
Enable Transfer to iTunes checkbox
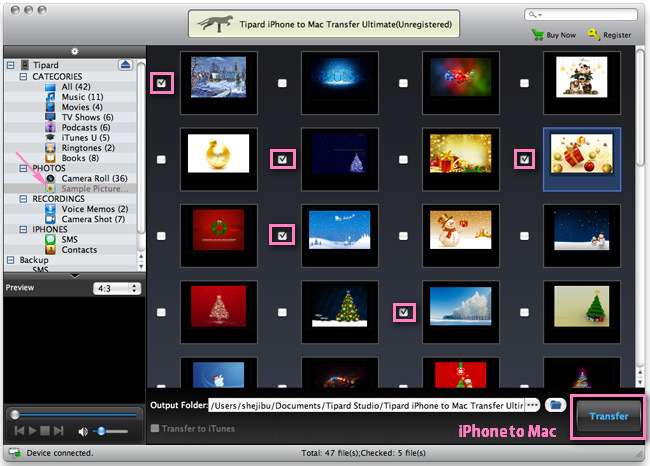(x=155, y=428)
